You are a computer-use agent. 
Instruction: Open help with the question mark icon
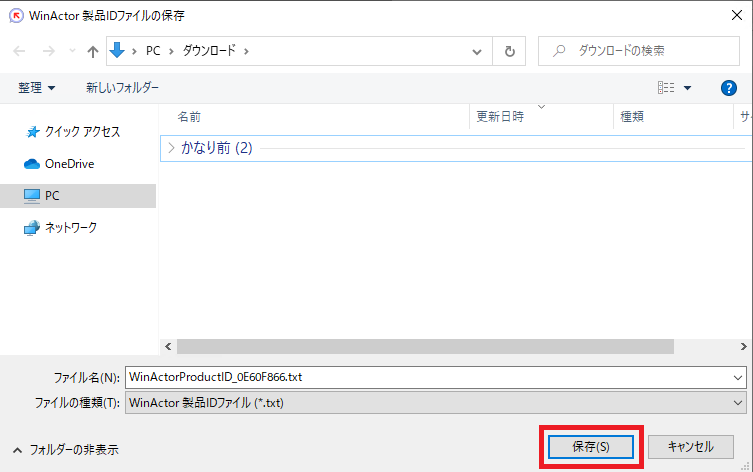pyautogui.click(x=729, y=88)
